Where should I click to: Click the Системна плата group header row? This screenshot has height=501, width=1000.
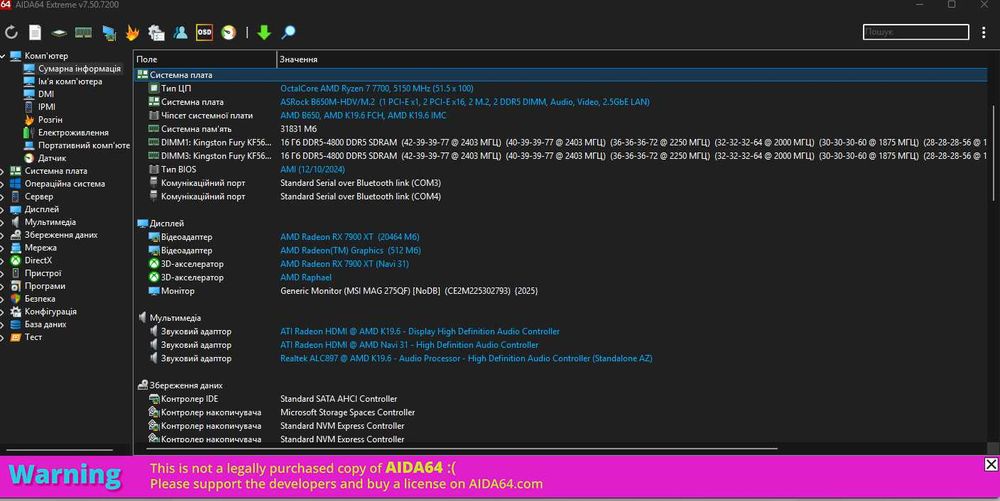point(561,75)
